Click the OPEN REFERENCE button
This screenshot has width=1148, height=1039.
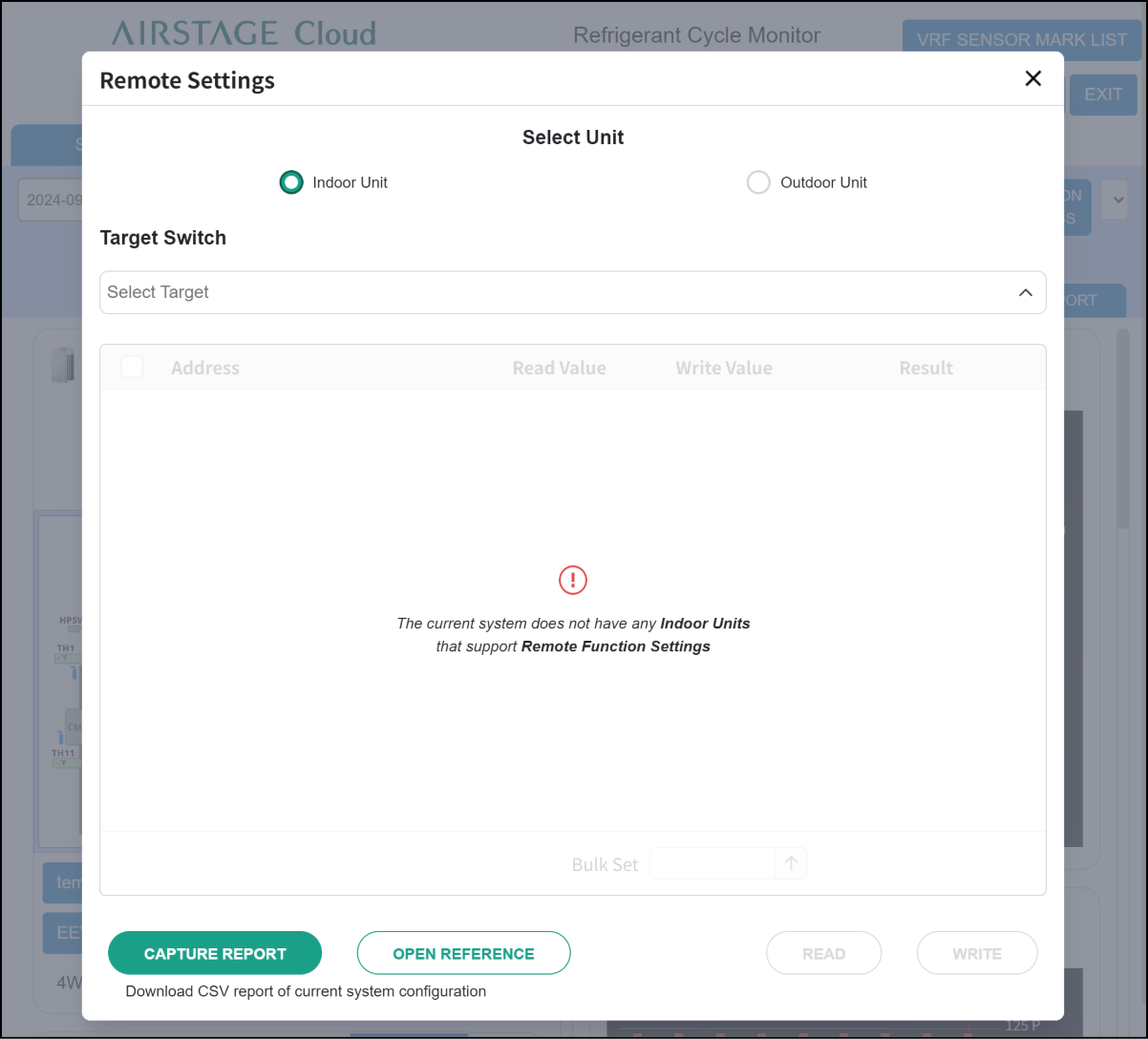463,953
